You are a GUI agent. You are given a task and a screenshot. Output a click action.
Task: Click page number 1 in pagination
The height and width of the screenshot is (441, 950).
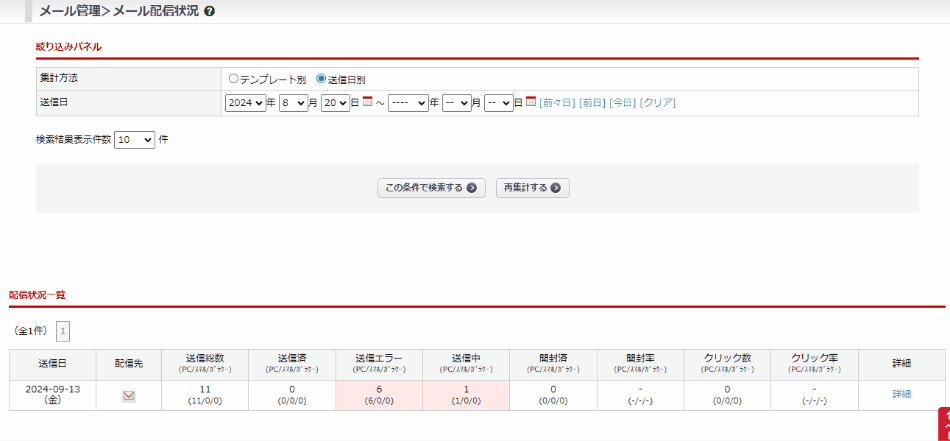pyautogui.click(x=62, y=331)
